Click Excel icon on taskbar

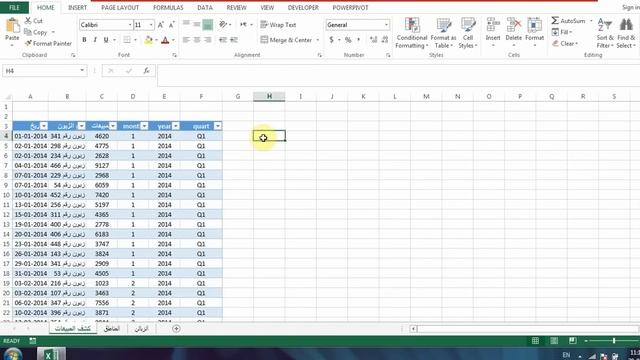click(51, 354)
